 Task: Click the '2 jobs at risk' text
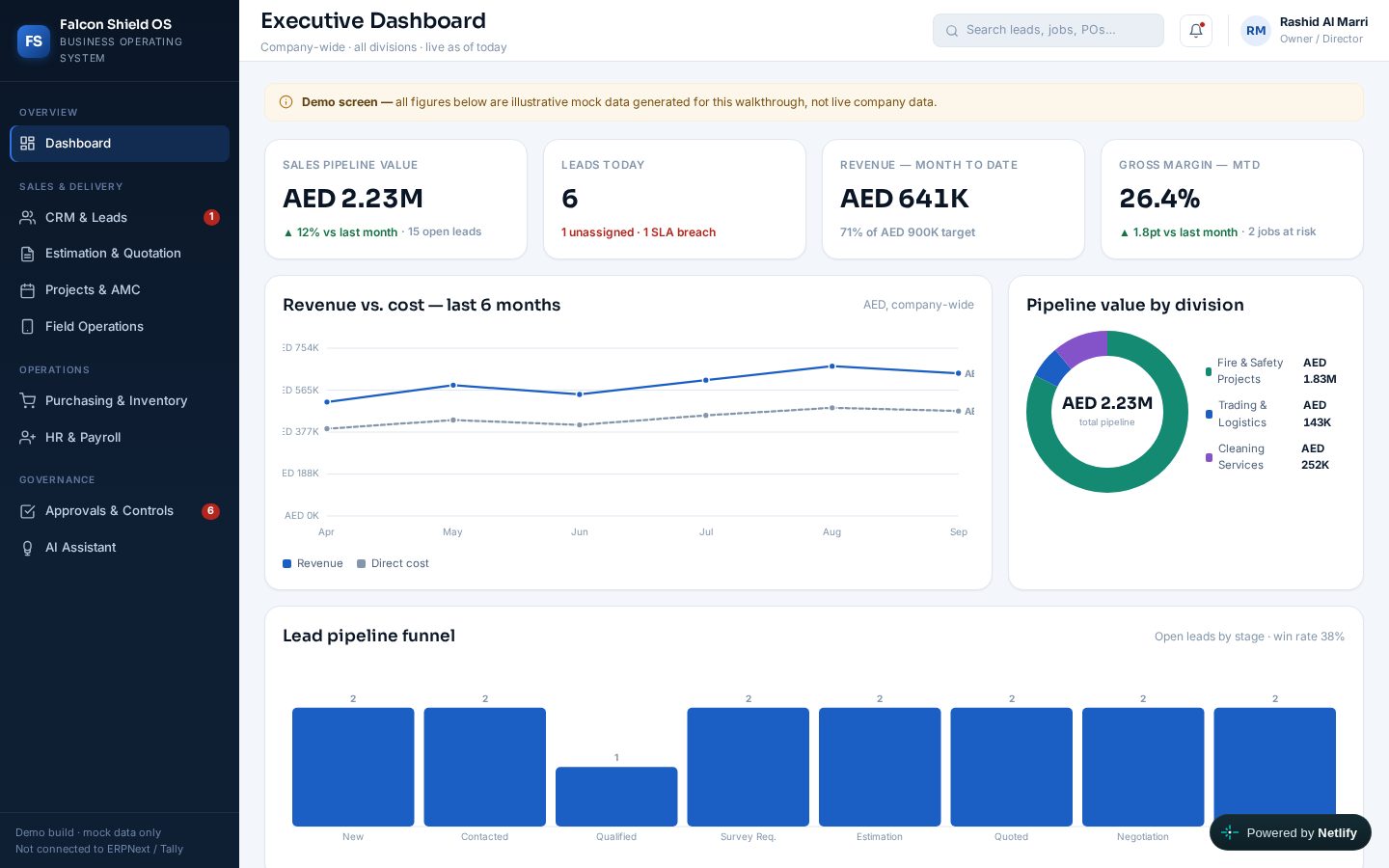(1282, 231)
